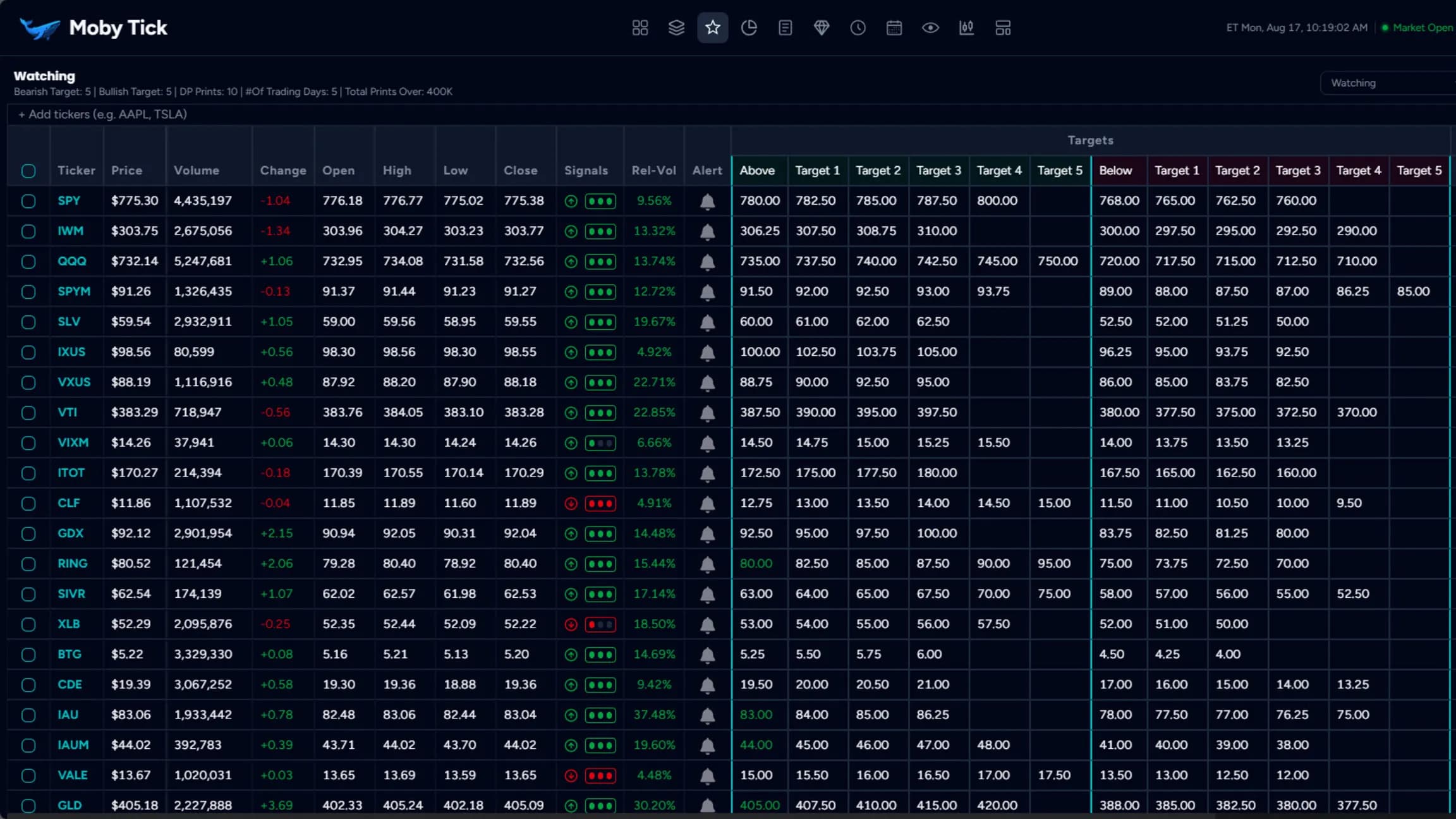
Task: Click the -1.34 change for IWM
Action: pos(275,231)
